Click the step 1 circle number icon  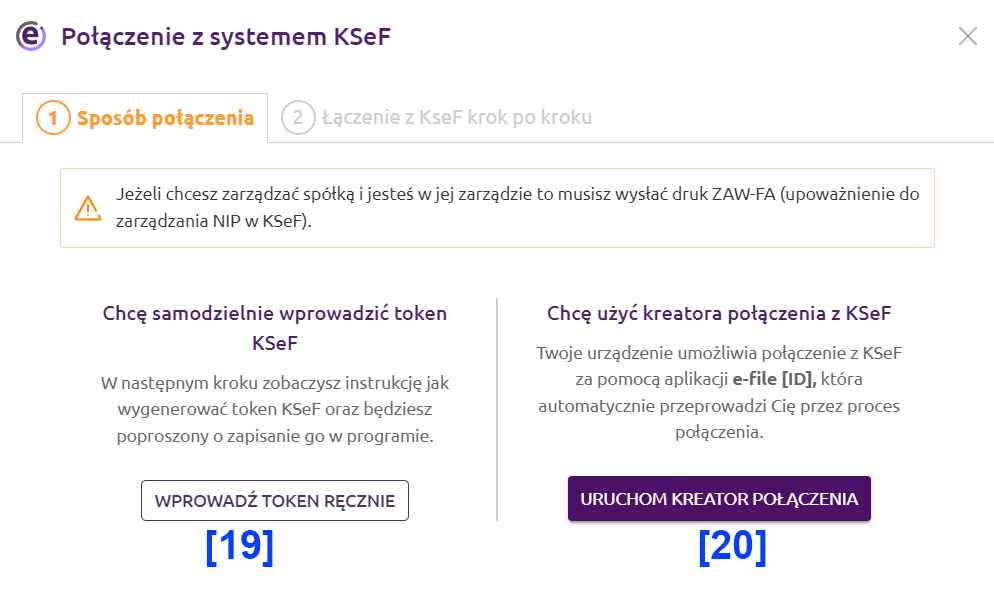click(x=53, y=118)
